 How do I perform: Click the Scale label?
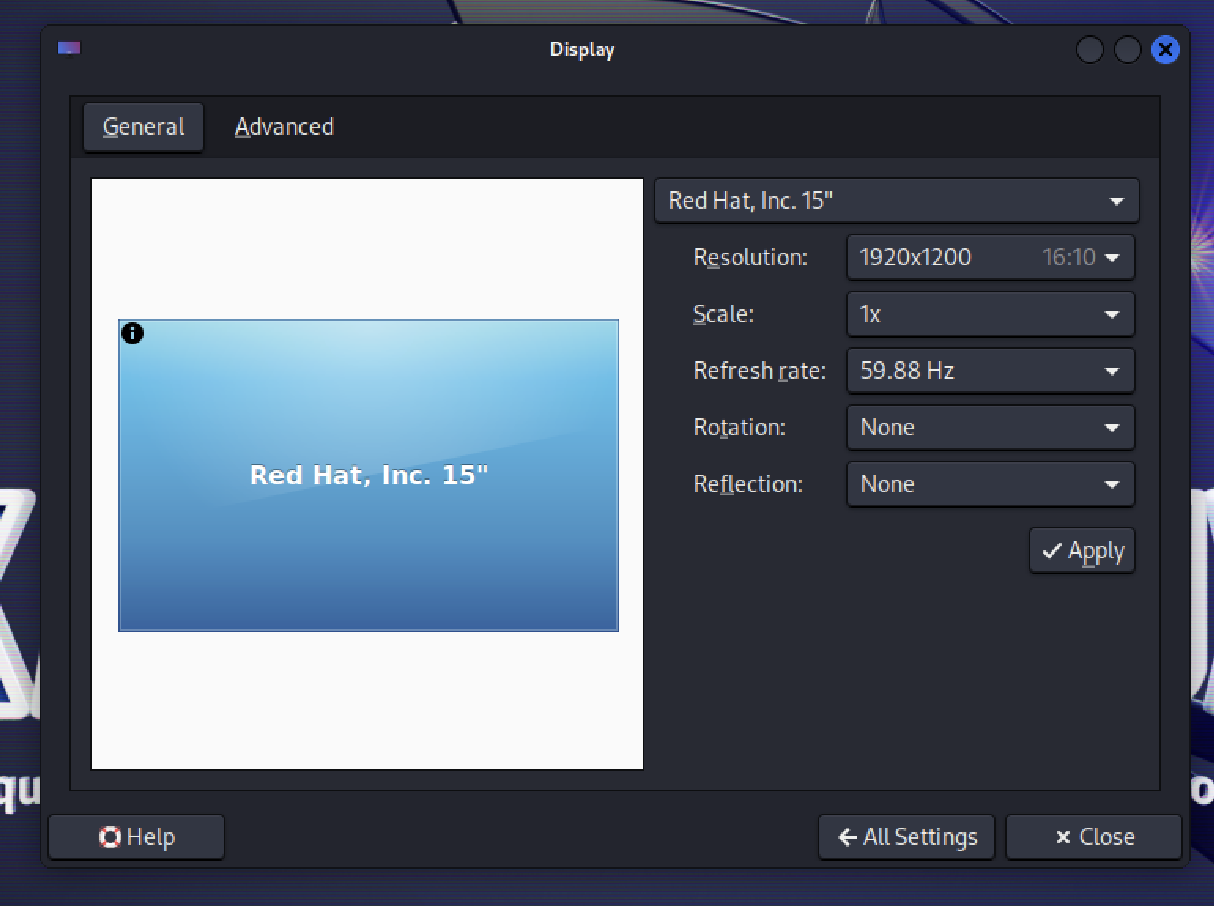click(723, 314)
